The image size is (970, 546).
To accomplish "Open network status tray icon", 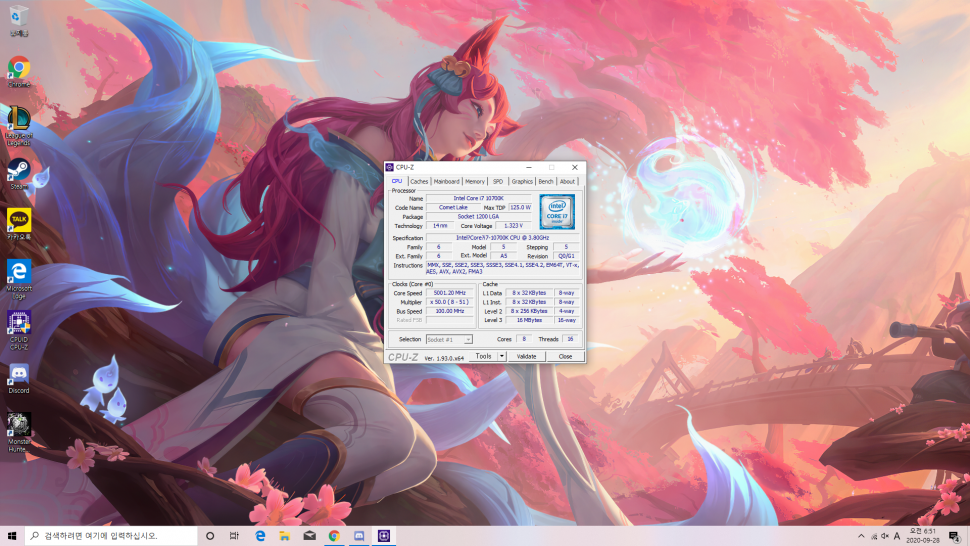I will point(873,536).
